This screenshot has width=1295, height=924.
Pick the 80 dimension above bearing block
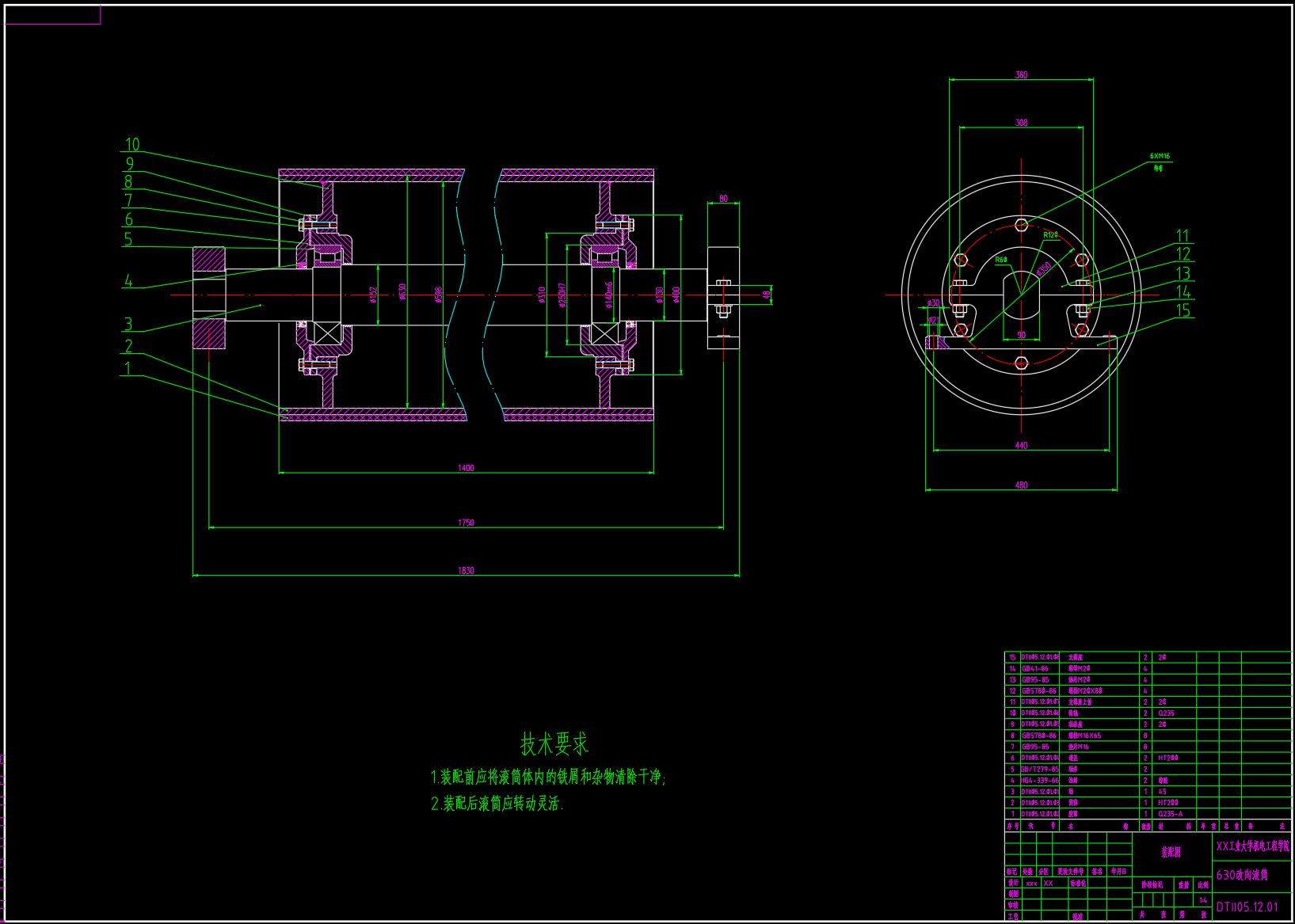click(723, 199)
